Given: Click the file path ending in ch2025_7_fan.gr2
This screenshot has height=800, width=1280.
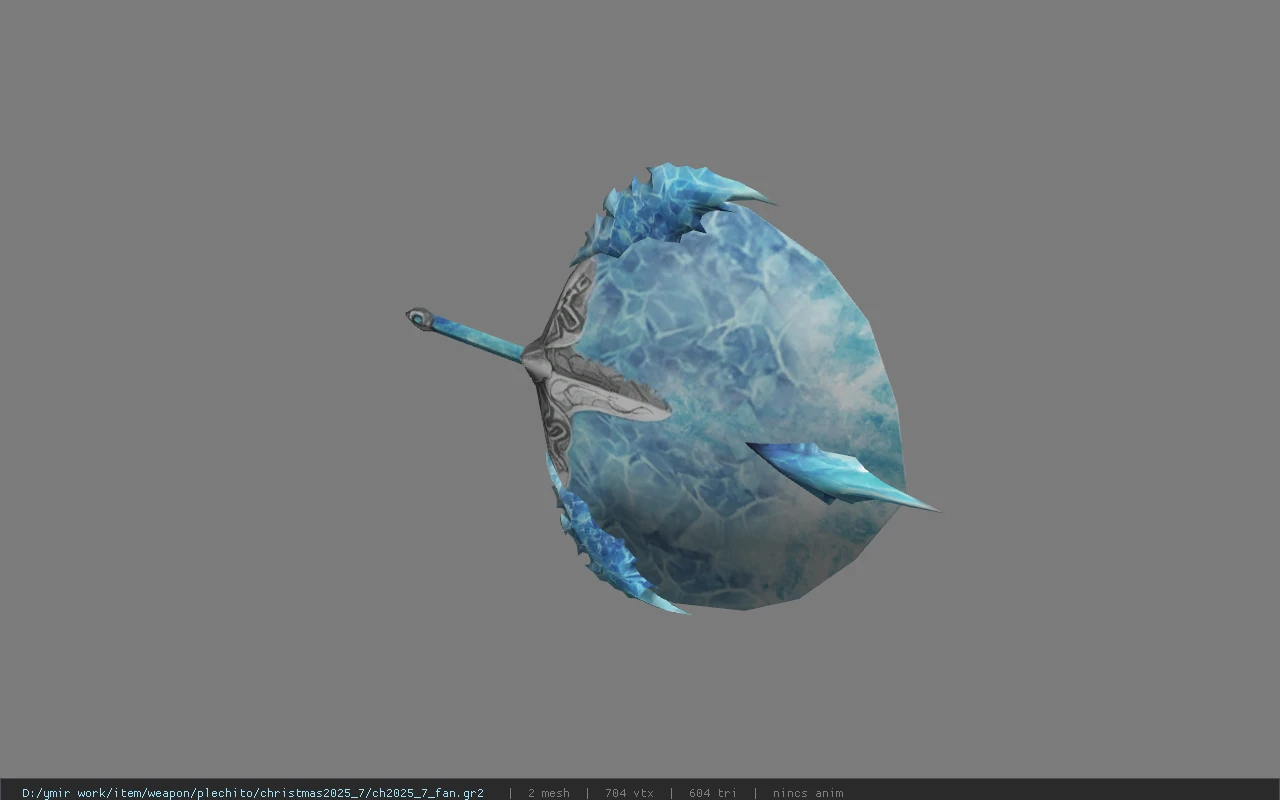Looking at the screenshot, I should [253, 793].
